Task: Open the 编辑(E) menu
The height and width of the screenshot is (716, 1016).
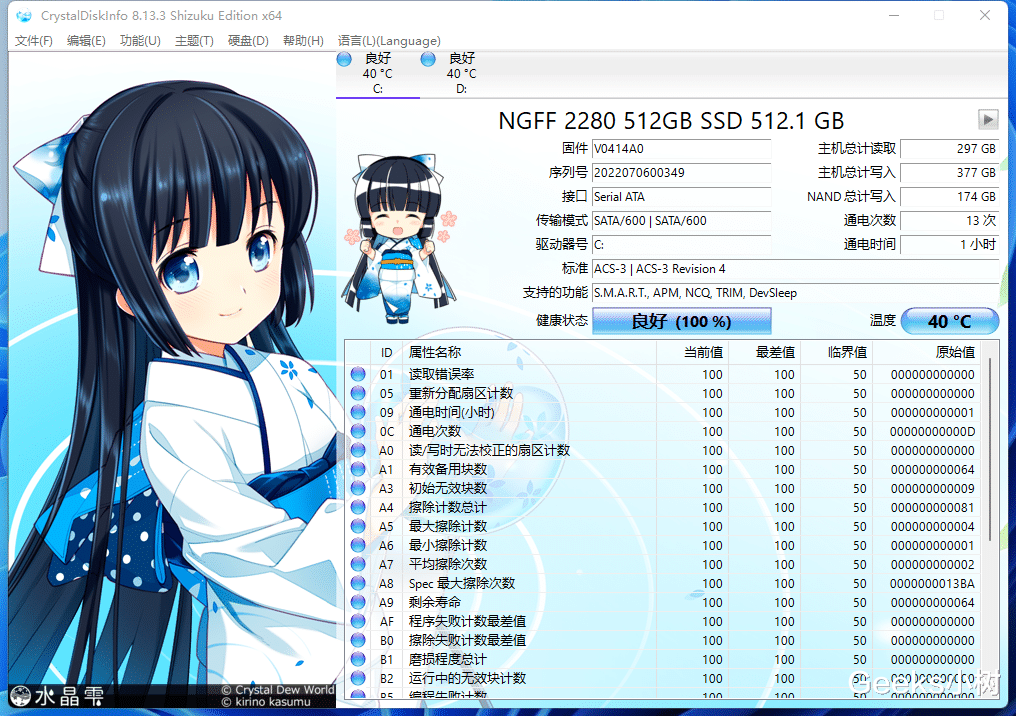Action: tap(86, 41)
